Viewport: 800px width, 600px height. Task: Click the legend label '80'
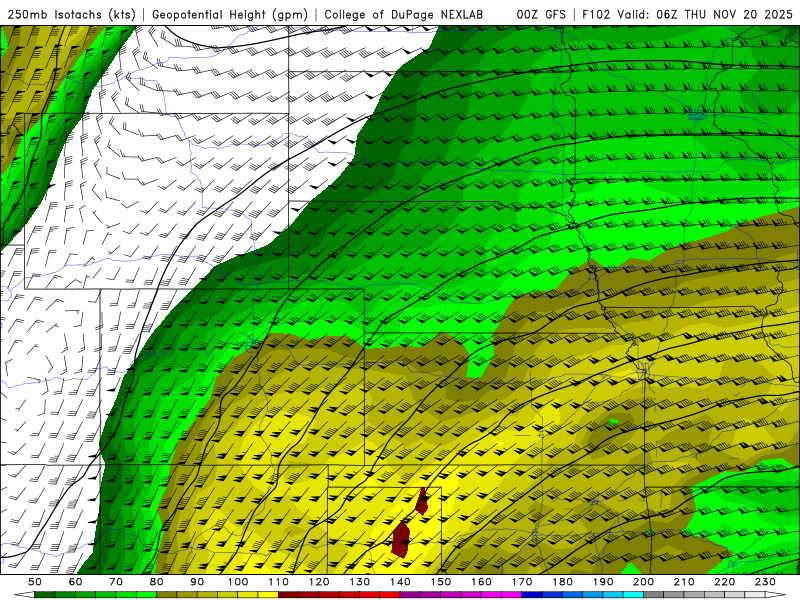coord(156,582)
